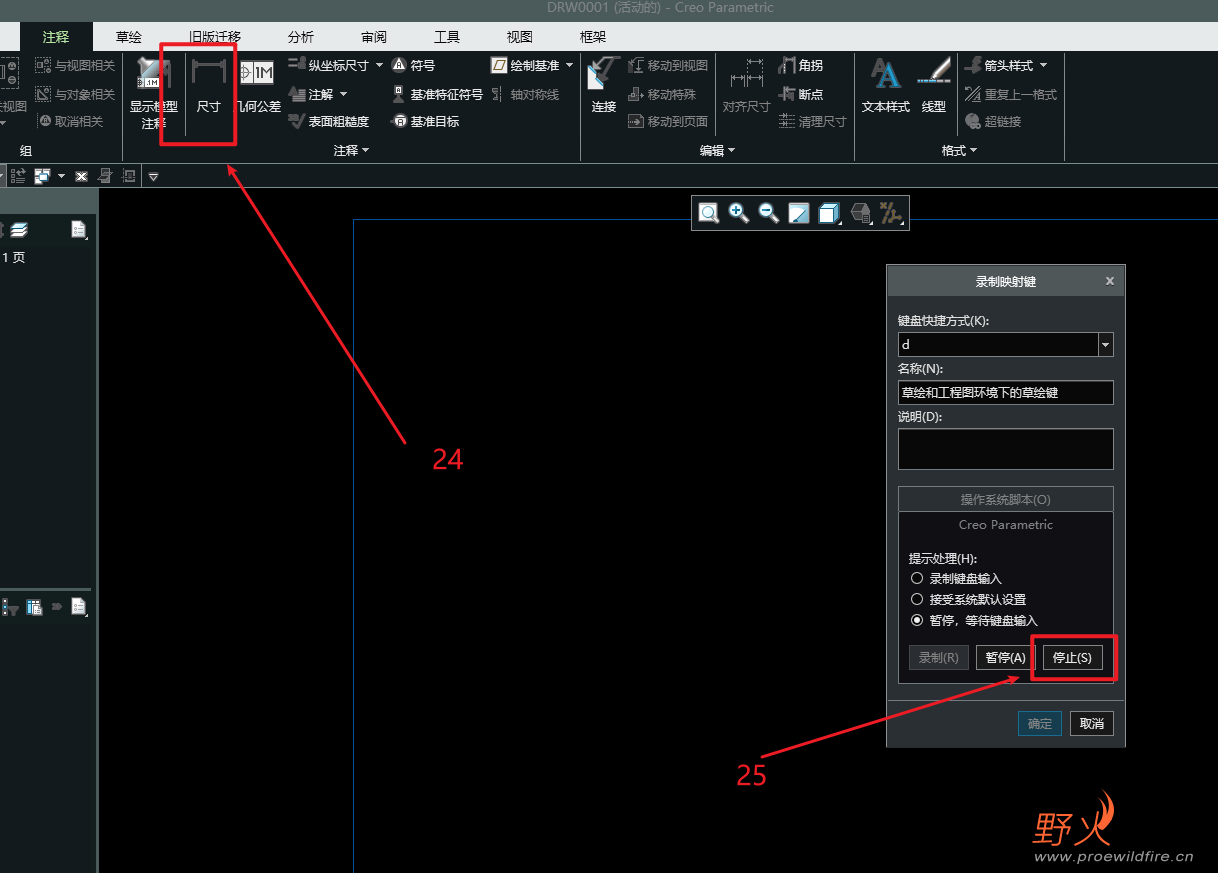Click 与对象相关 (Relate to Object)

click(x=76, y=95)
